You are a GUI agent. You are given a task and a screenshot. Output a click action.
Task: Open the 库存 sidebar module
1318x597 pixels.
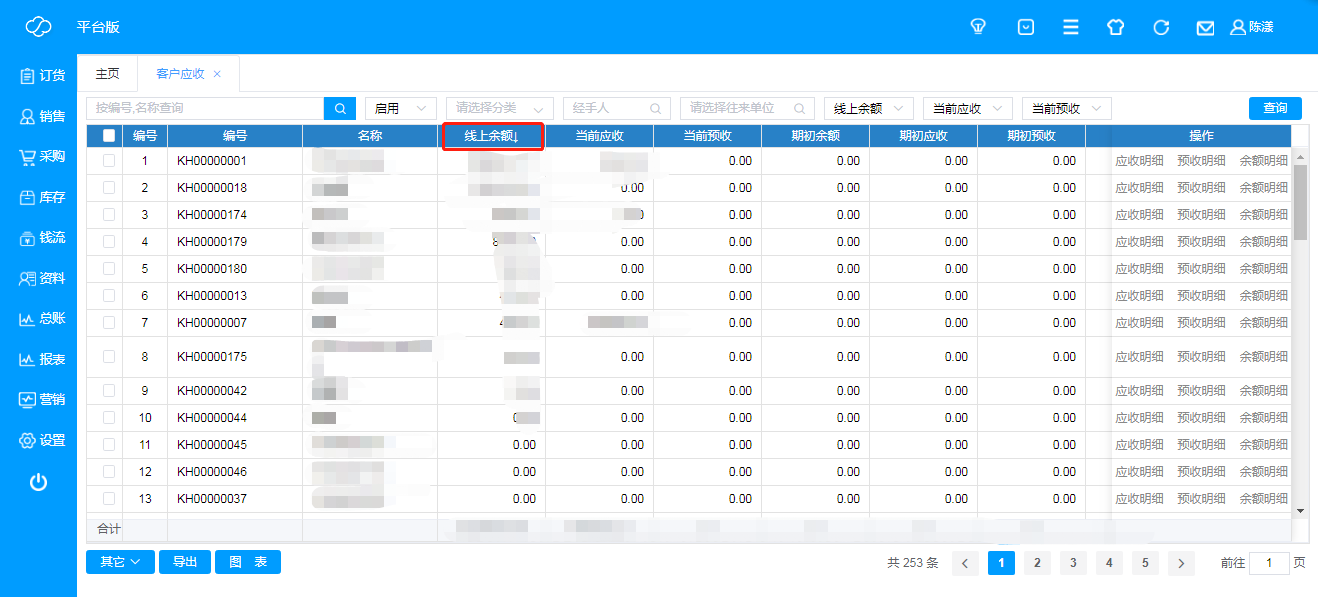41,197
